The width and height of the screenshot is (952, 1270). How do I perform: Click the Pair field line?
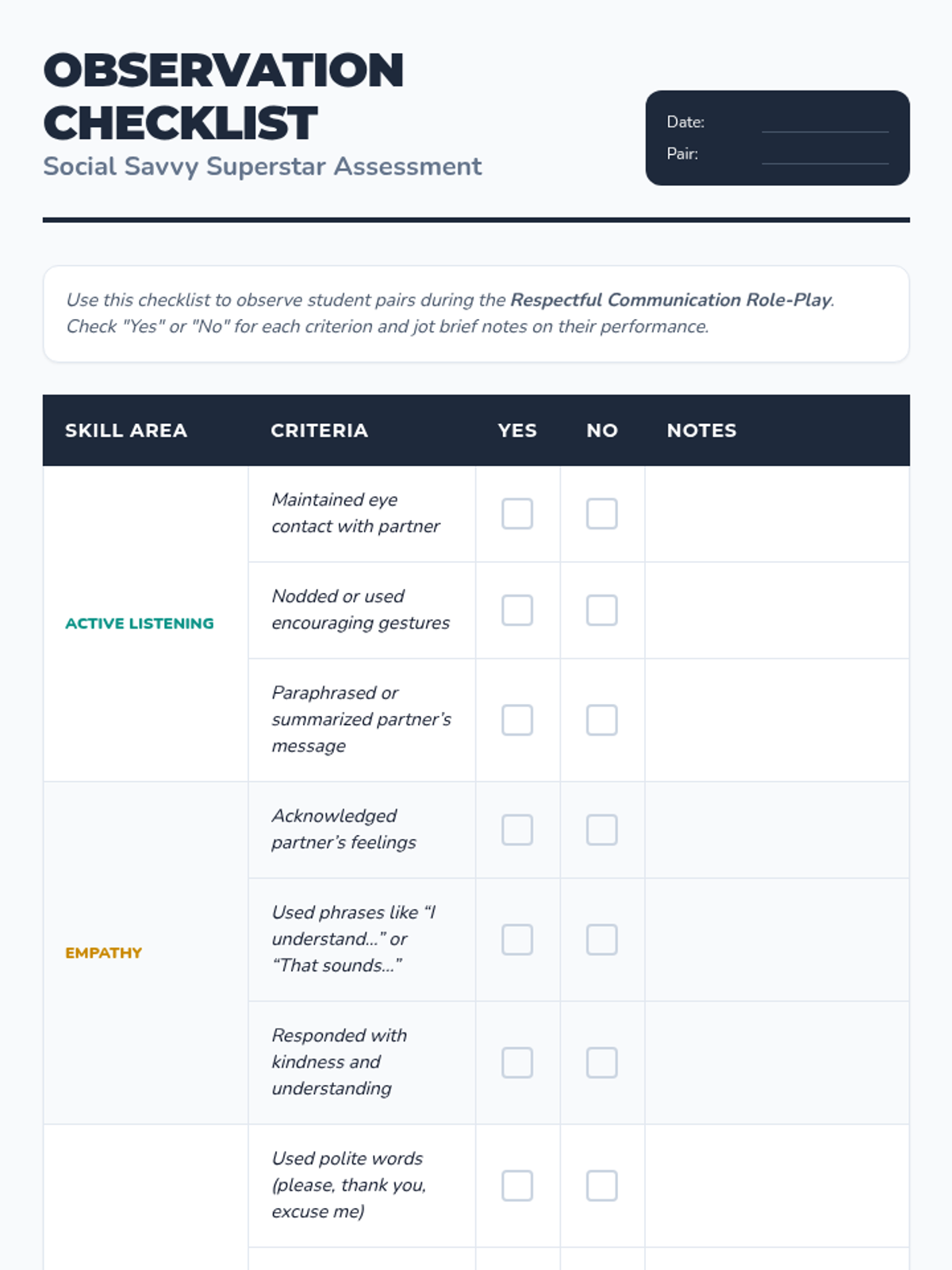(824, 155)
